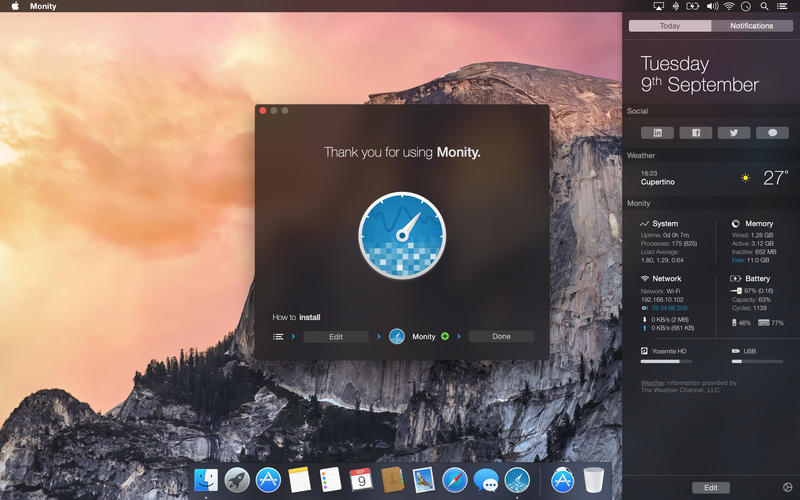Click the AirPlay display icon in menu bar
800x500 pixels.
[x=659, y=6]
